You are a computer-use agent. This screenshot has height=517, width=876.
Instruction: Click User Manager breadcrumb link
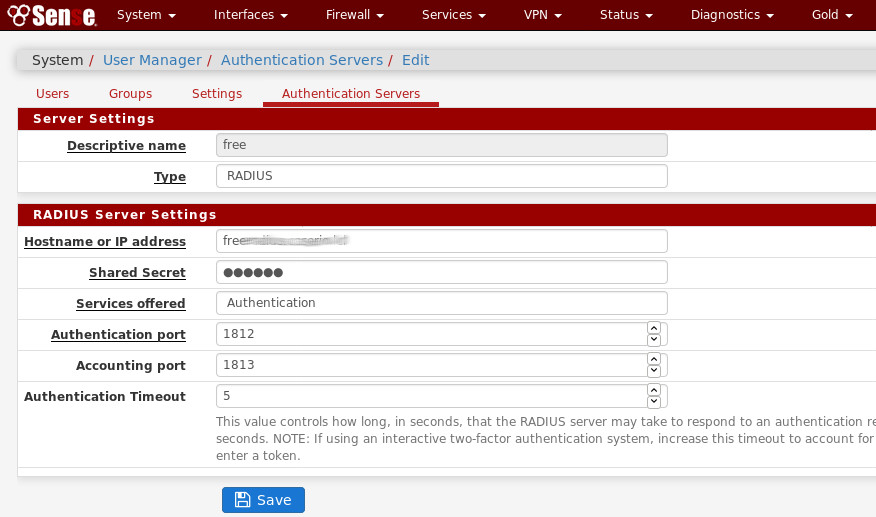[152, 60]
